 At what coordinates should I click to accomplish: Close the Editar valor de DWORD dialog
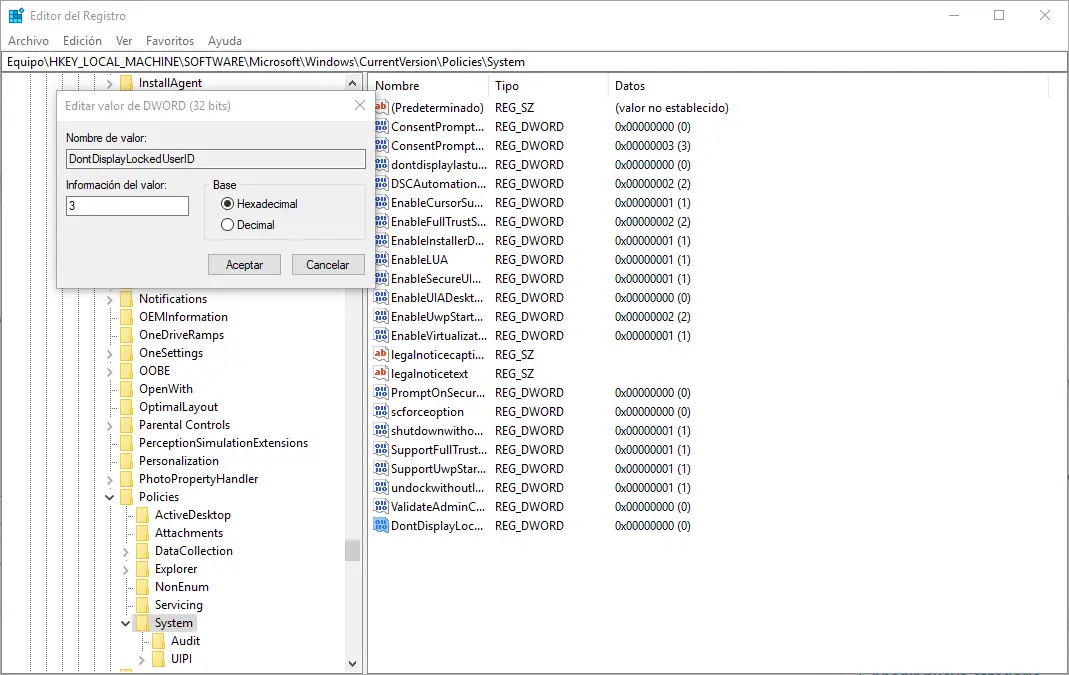pos(360,105)
